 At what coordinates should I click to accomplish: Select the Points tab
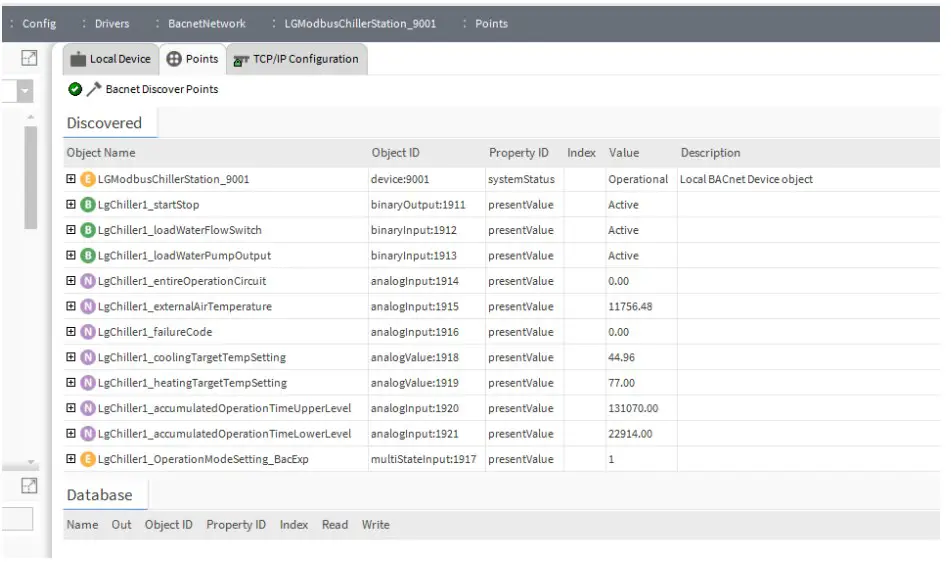192,59
